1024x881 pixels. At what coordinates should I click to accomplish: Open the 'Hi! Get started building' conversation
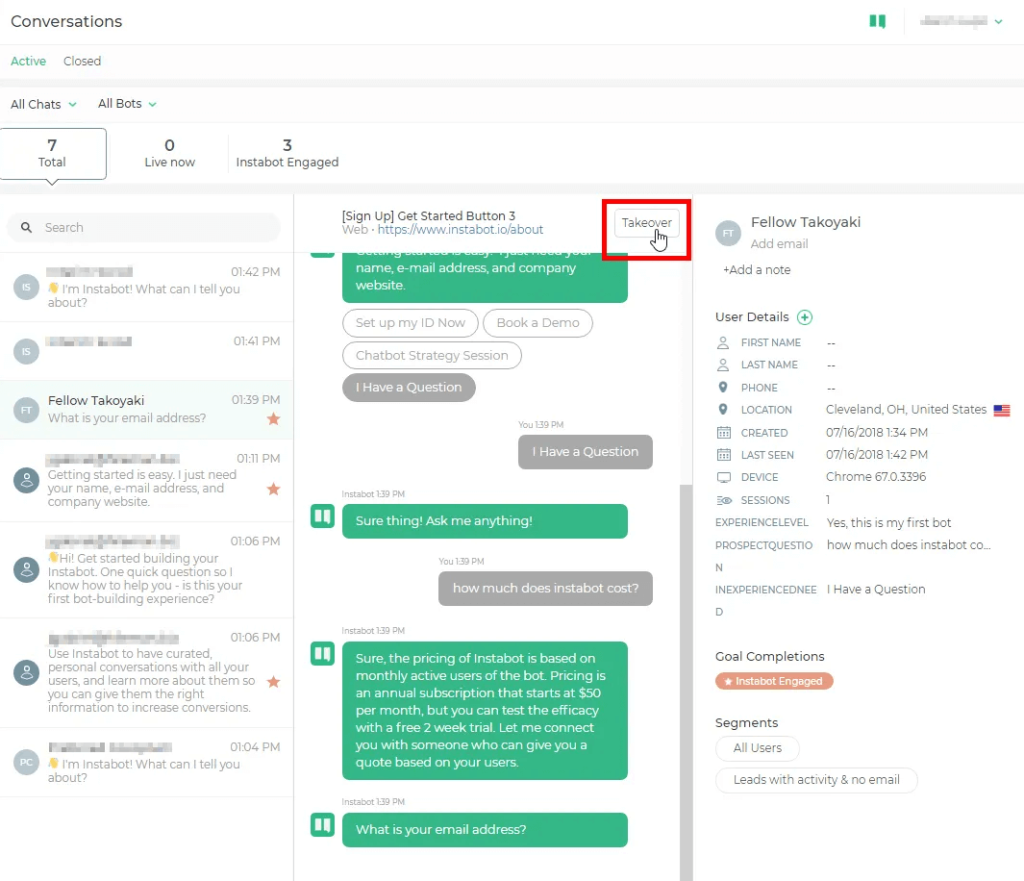point(146,570)
